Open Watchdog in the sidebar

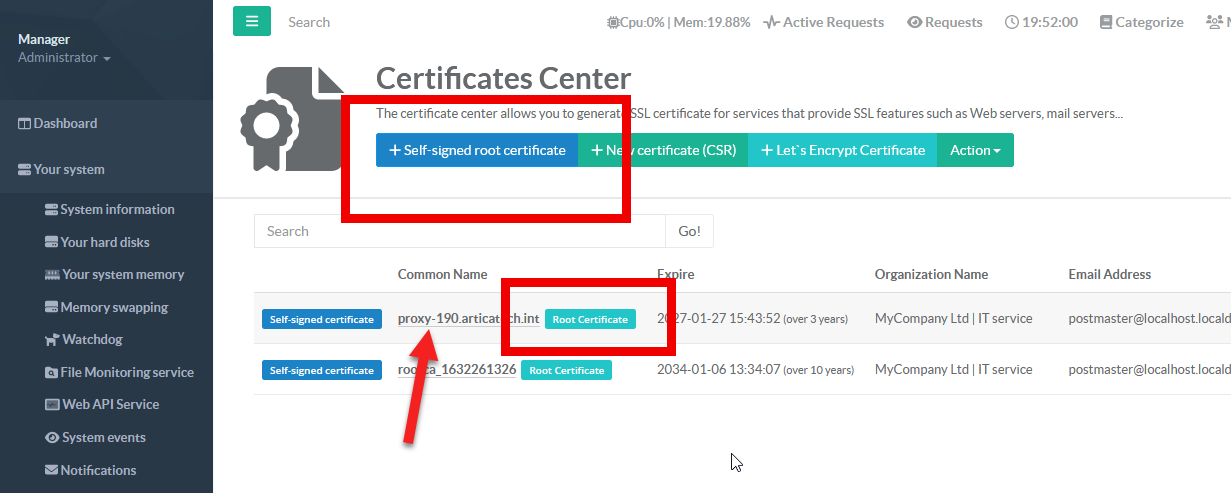tap(91, 340)
